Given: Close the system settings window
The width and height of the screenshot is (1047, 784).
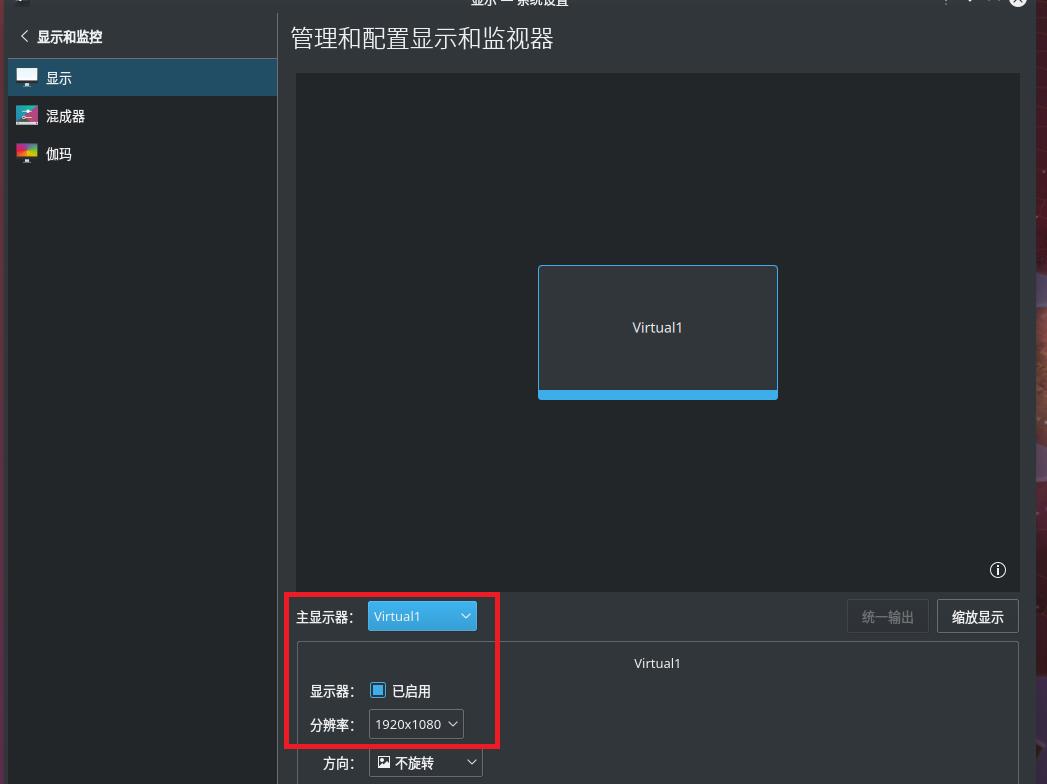Looking at the screenshot, I should point(1017,2).
